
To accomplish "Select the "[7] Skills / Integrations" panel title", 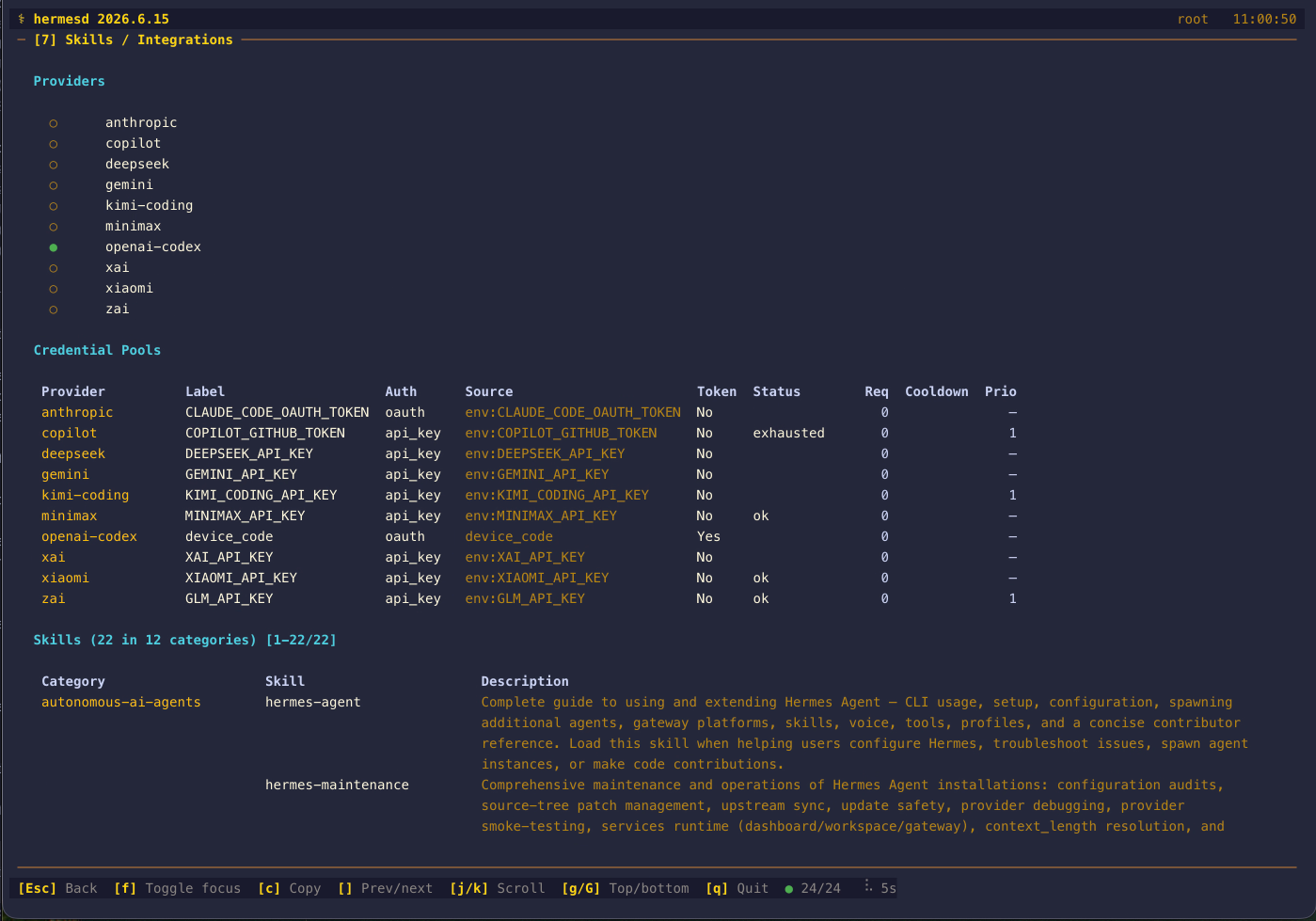I will pos(134,40).
